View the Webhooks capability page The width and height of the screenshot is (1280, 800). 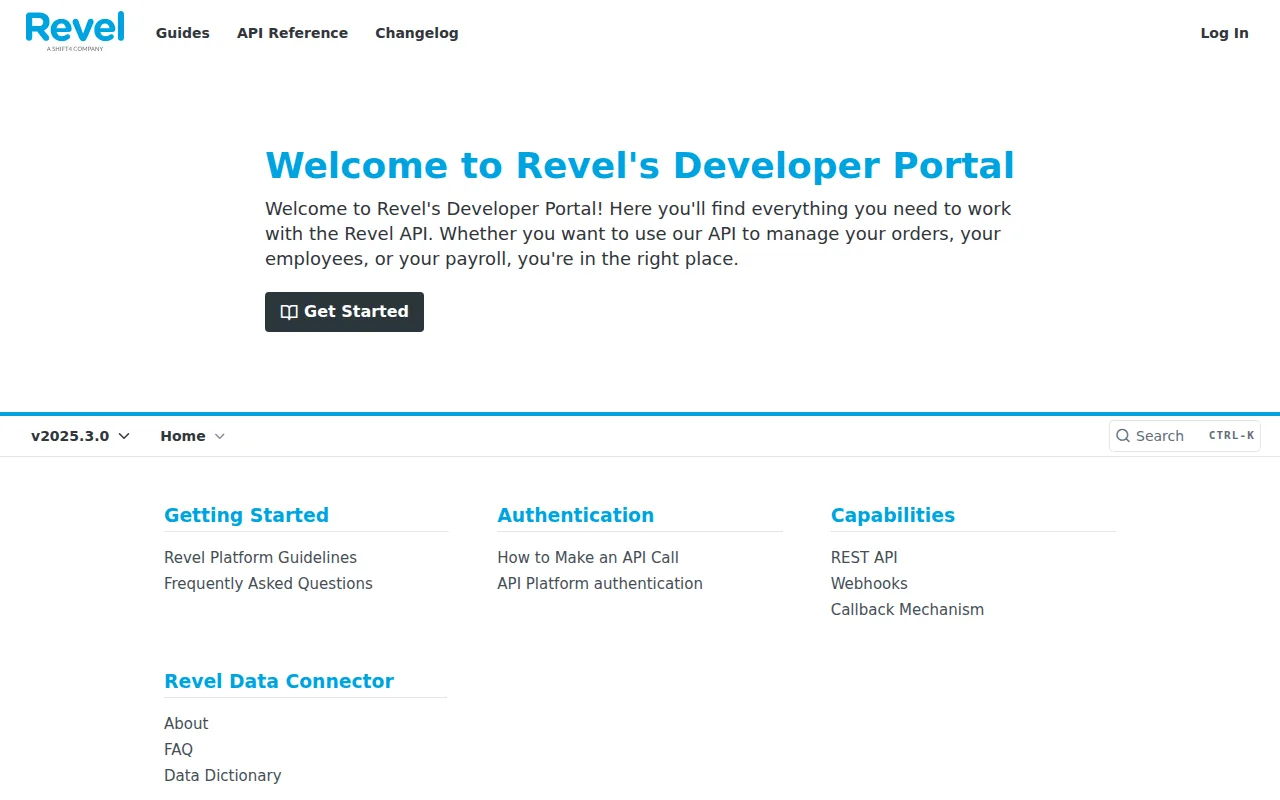pos(869,583)
